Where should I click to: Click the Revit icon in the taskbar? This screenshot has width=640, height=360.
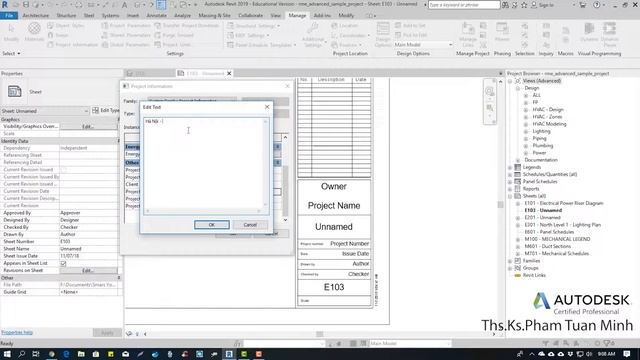[x=229, y=354]
